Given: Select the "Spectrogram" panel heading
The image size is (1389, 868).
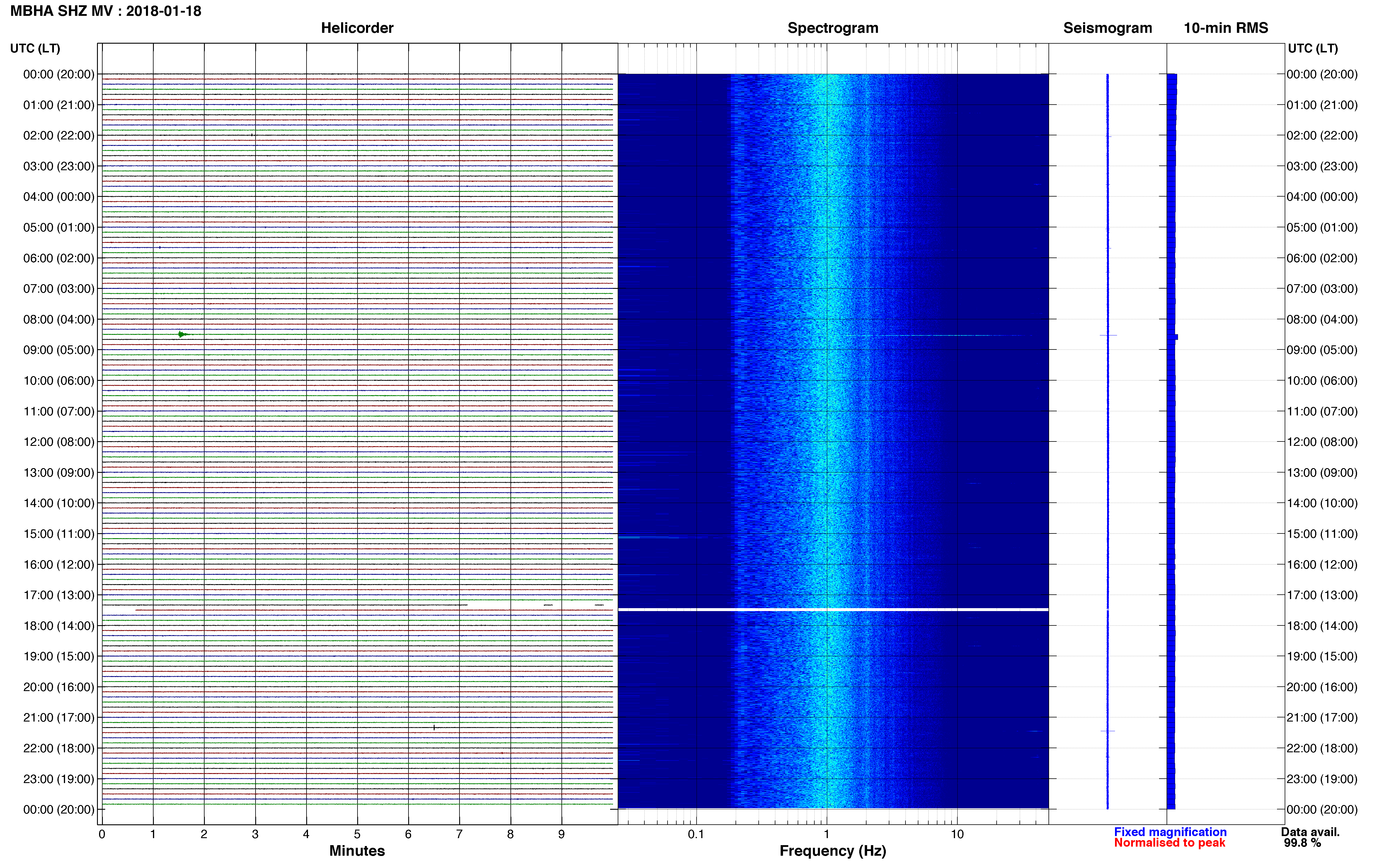Looking at the screenshot, I should (833, 28).
